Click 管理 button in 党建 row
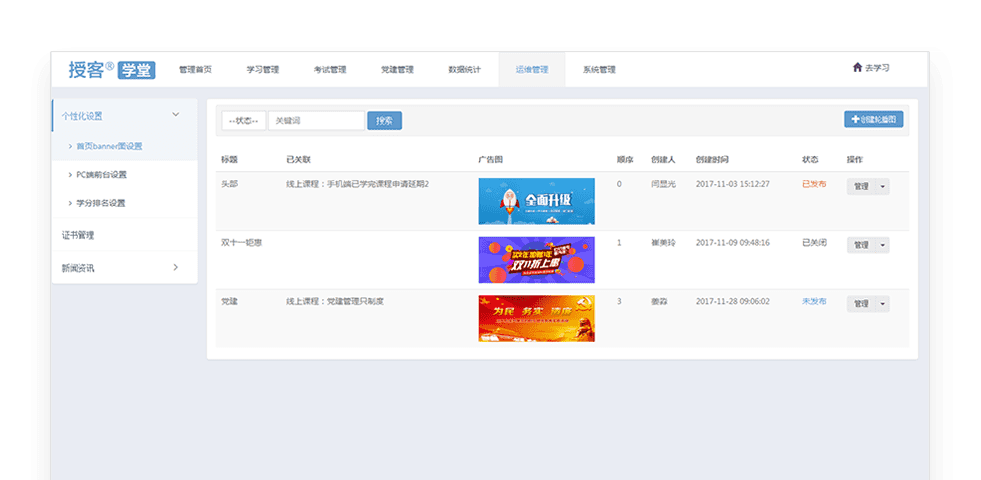 (861, 304)
